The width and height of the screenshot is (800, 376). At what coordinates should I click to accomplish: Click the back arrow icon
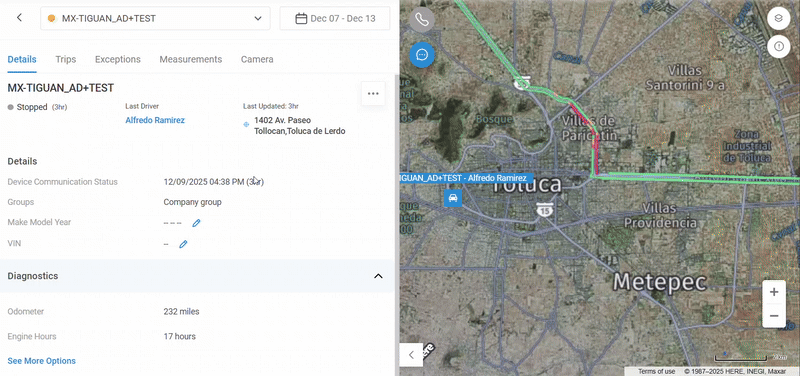19,18
